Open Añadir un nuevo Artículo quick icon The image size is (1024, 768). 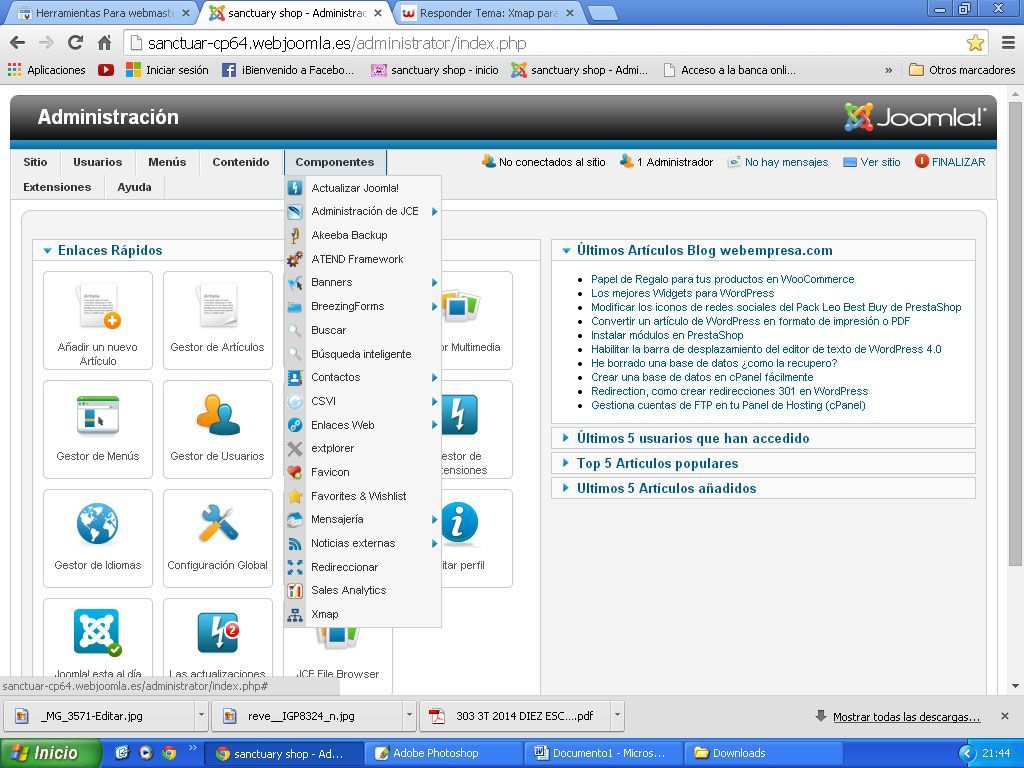click(x=98, y=321)
